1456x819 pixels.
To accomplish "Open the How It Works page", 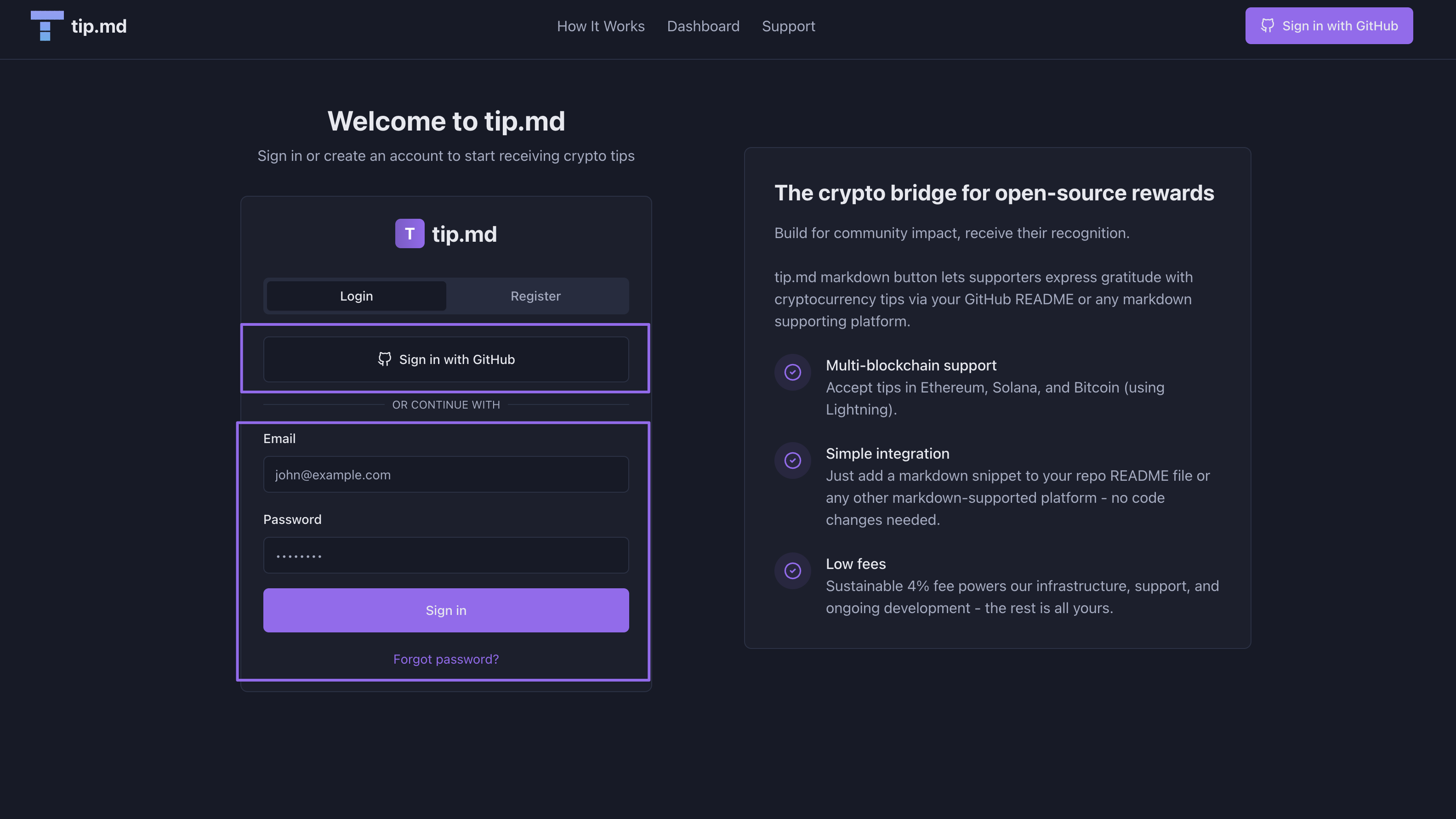I will (600, 26).
